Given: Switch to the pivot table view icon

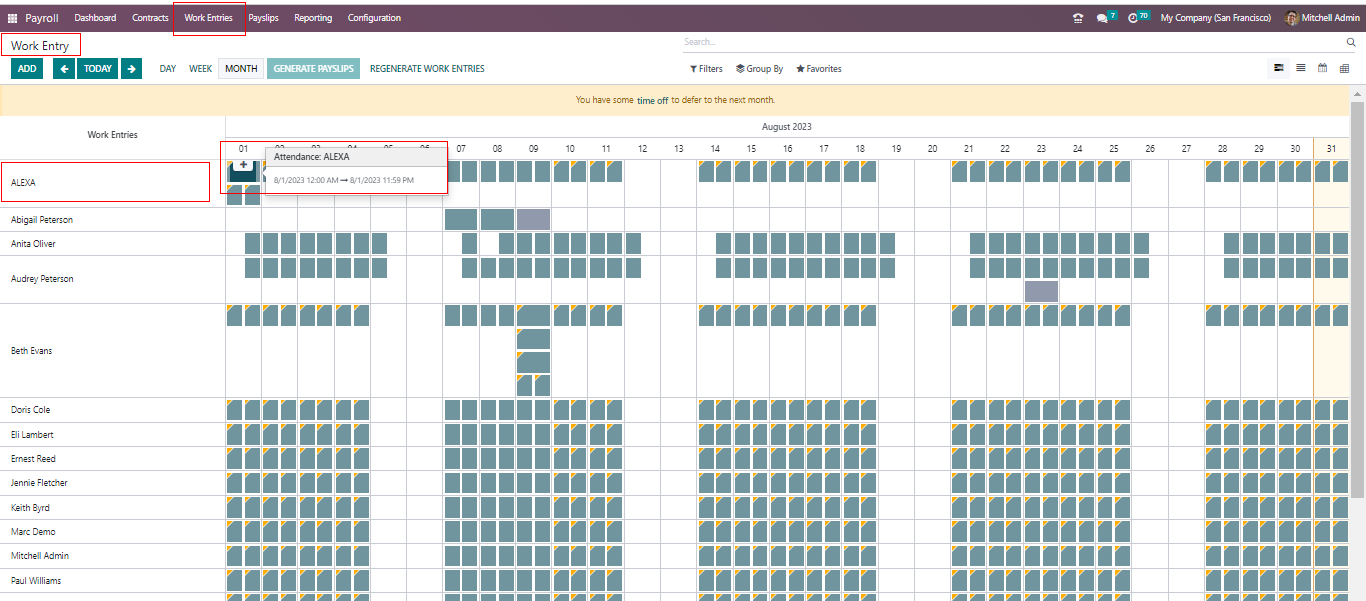Looking at the screenshot, I should pyautogui.click(x=1344, y=69).
